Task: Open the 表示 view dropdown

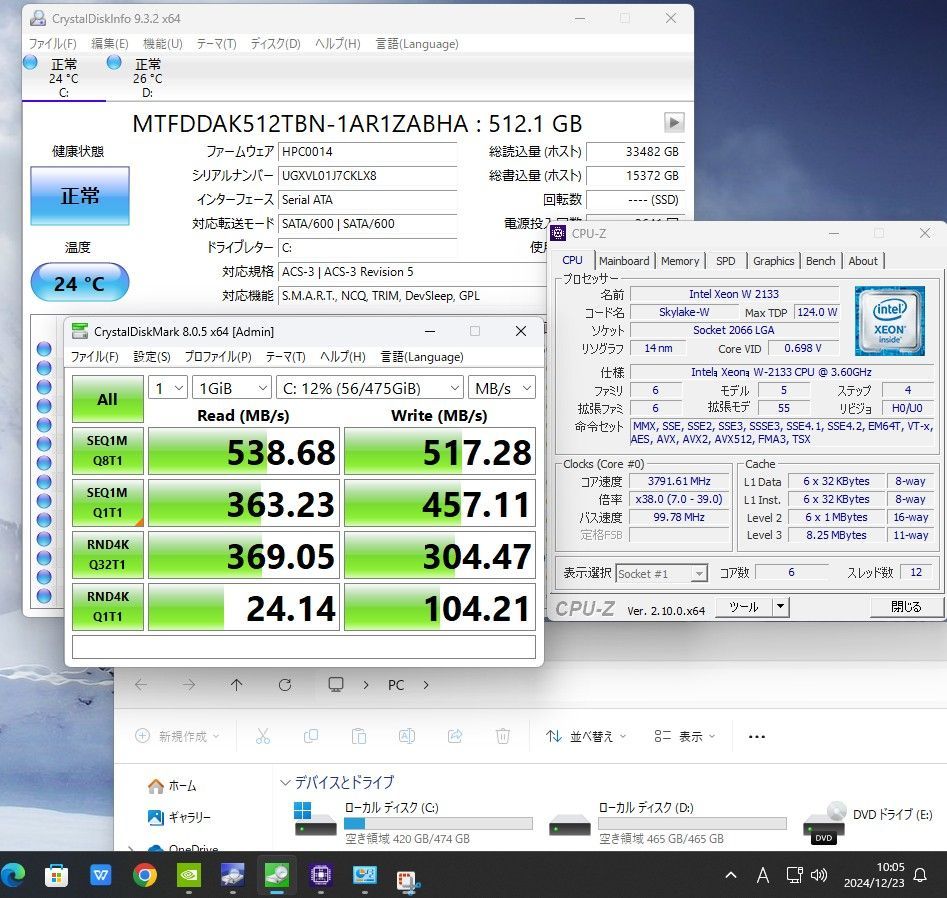Action: coord(685,736)
